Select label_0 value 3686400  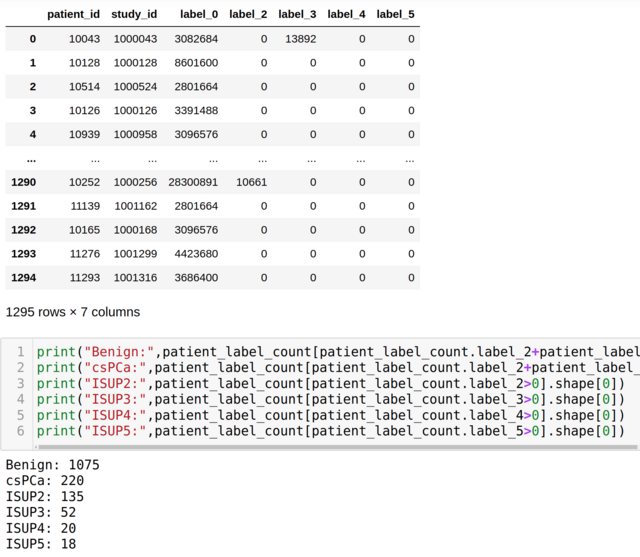pyautogui.click(x=196, y=277)
